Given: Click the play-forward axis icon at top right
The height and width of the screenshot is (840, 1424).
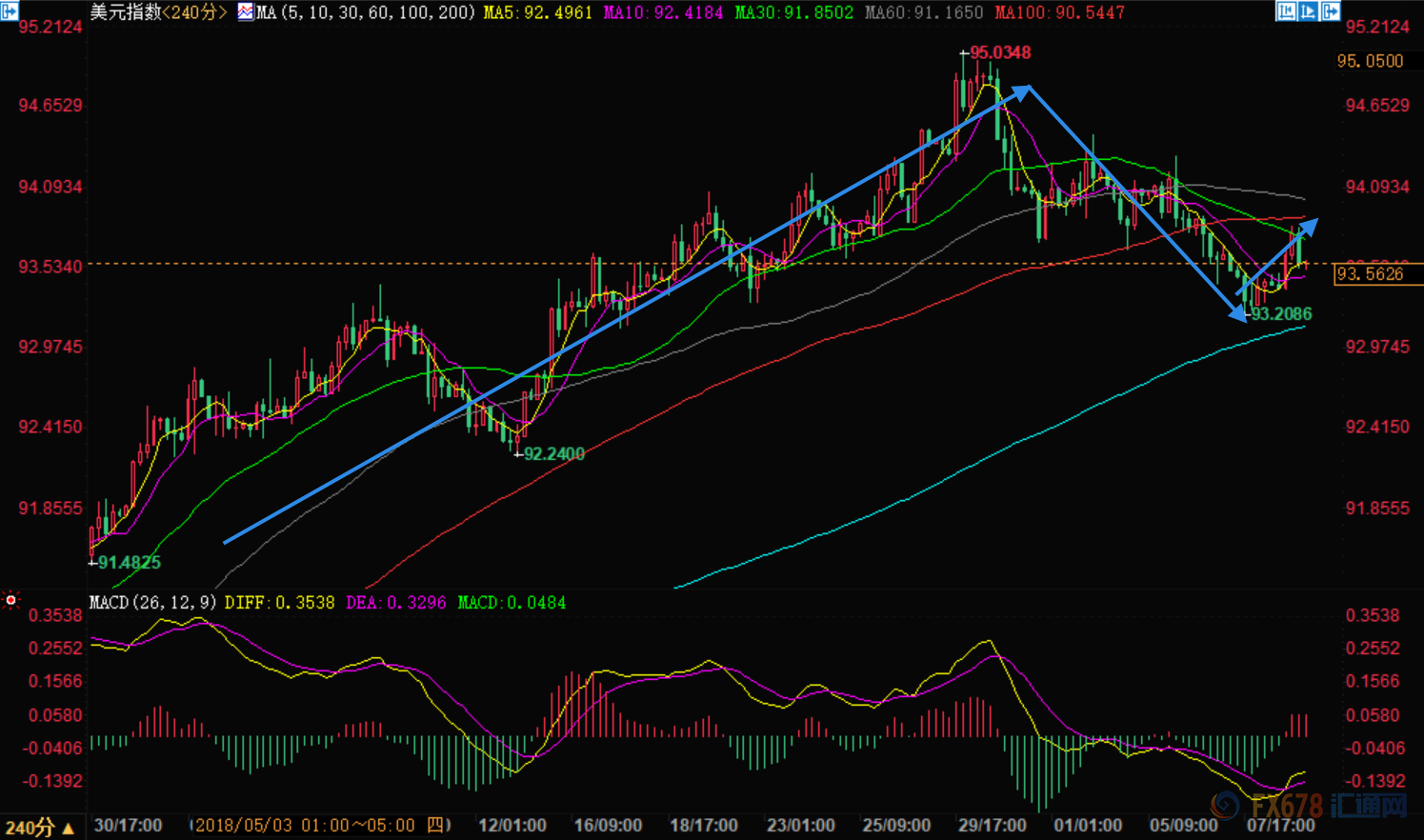Looking at the screenshot, I should 1309,11.
